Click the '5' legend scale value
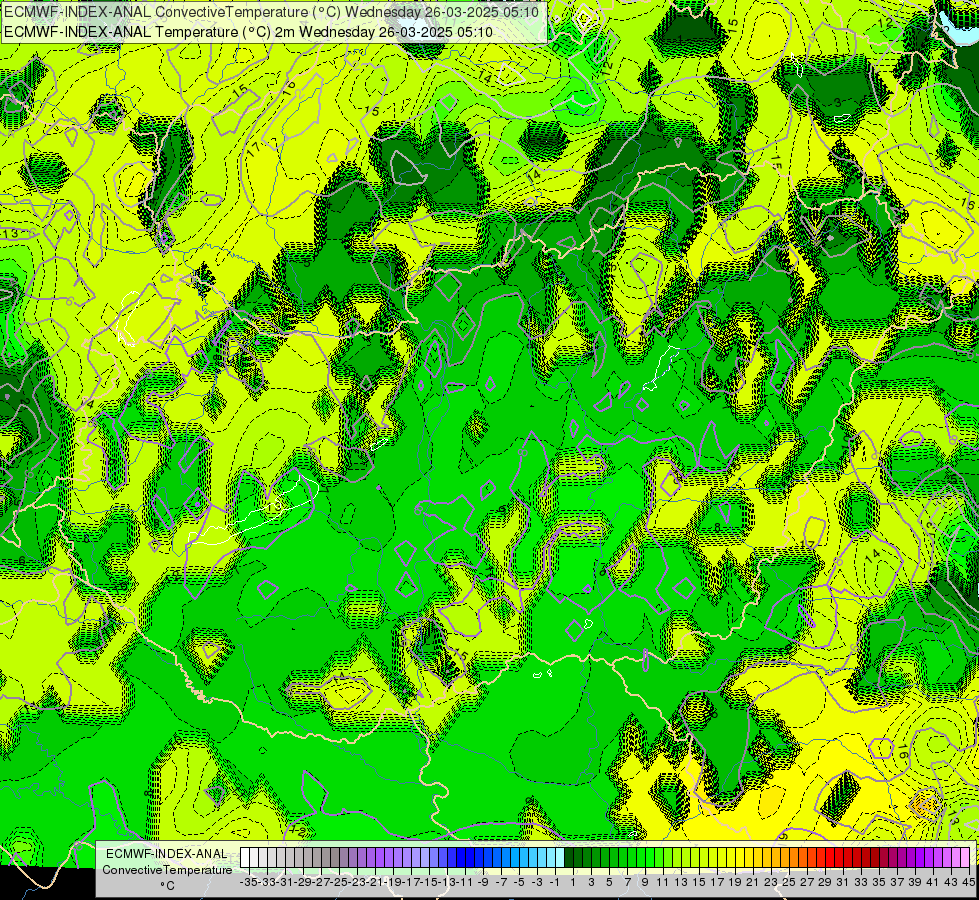The image size is (979, 900). [x=609, y=882]
